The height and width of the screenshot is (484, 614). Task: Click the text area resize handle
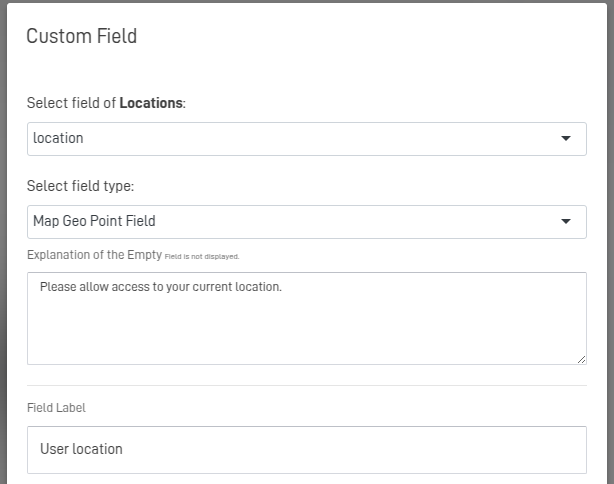coord(581,359)
